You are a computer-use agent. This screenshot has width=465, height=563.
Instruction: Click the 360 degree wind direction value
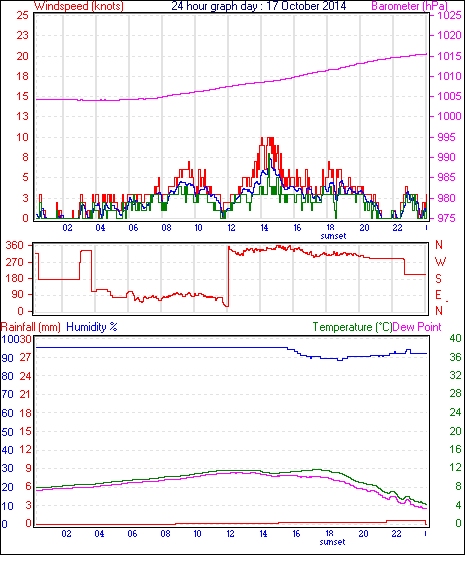tap(15, 246)
